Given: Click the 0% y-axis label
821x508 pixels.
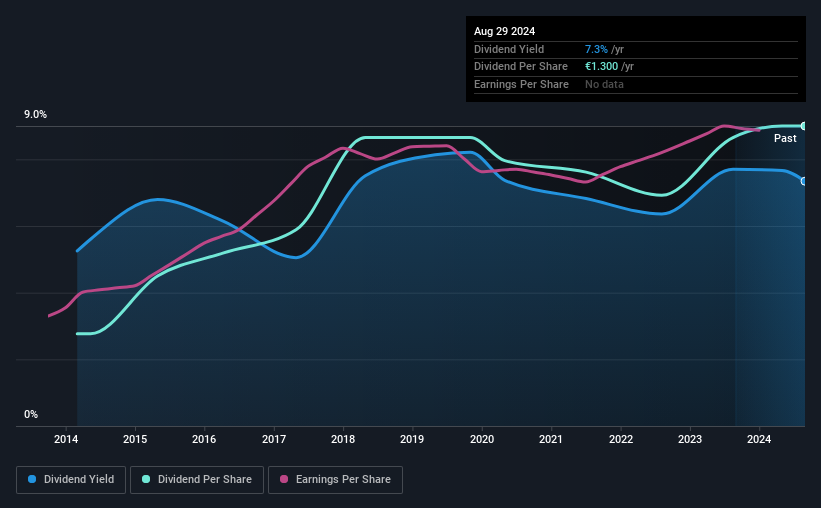Looking at the screenshot, I should tap(31, 414).
